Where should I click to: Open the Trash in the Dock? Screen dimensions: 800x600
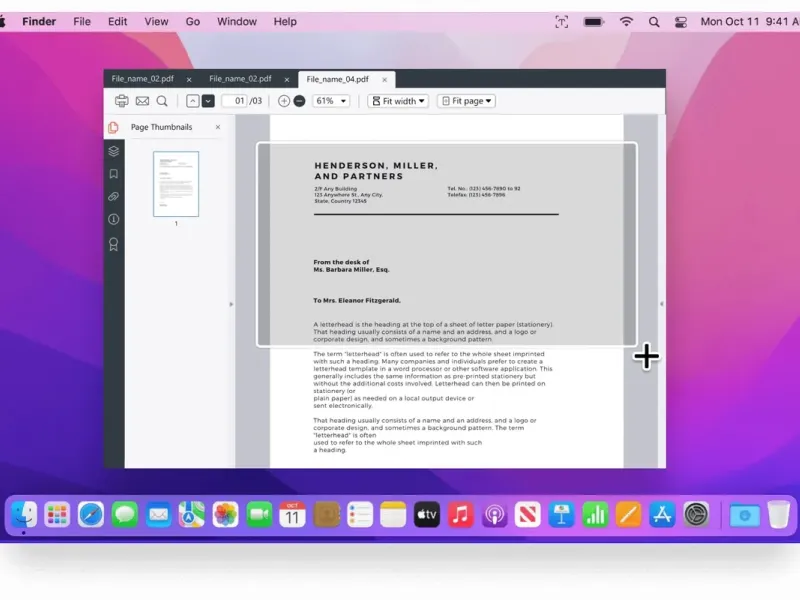pyautogui.click(x=779, y=514)
